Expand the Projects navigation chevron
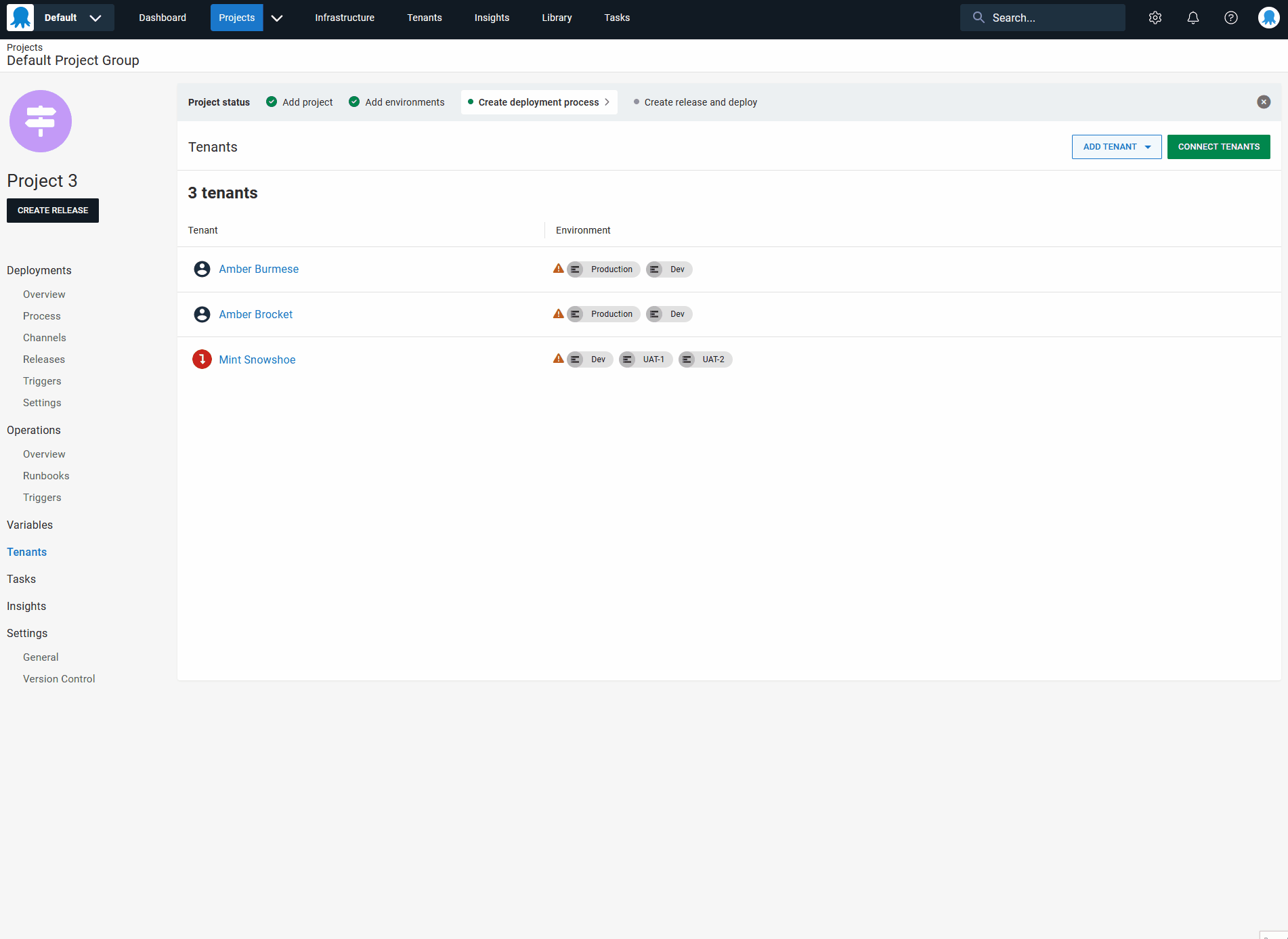Screen dimensions: 1288x939 (276, 18)
